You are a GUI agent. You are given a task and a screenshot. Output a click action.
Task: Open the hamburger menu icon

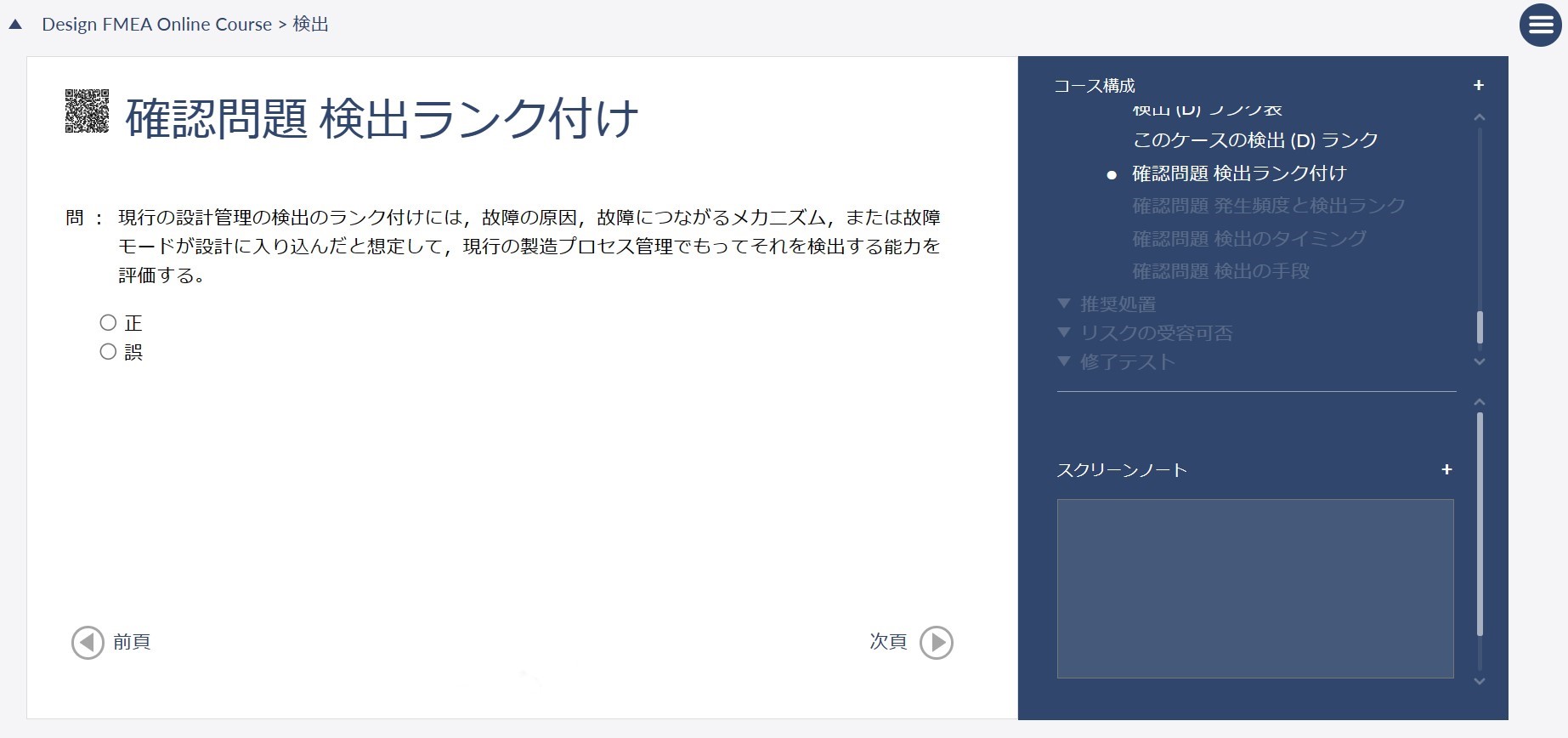[1540, 26]
